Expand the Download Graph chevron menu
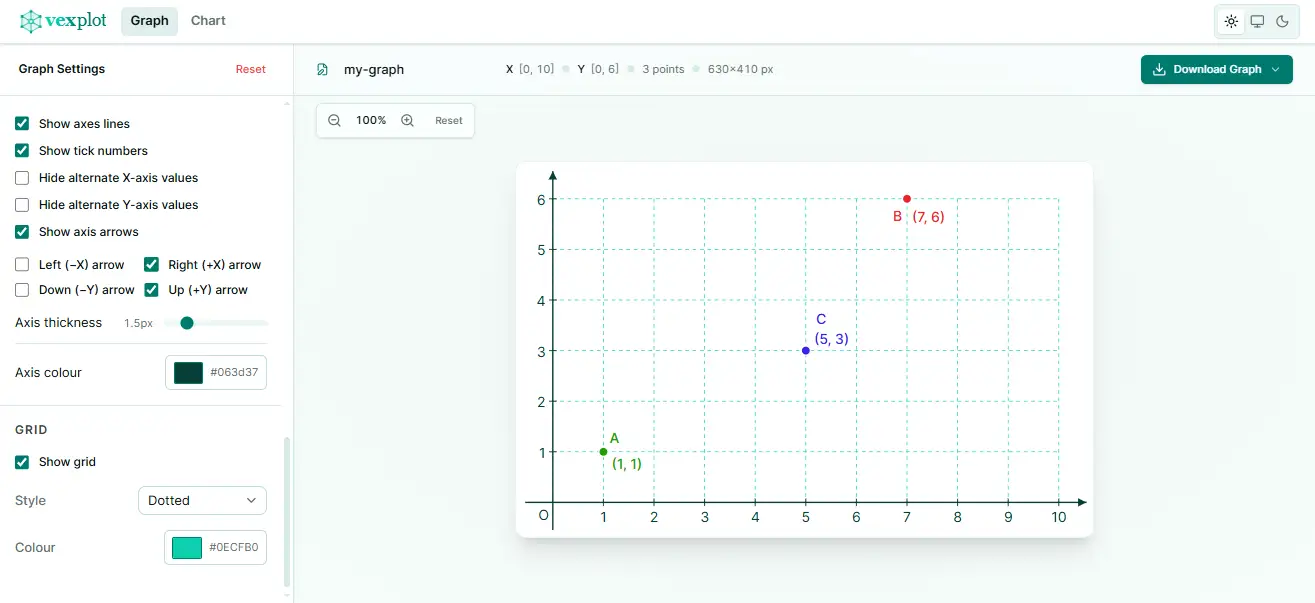Image resolution: width=1315 pixels, height=603 pixels. [1274, 70]
